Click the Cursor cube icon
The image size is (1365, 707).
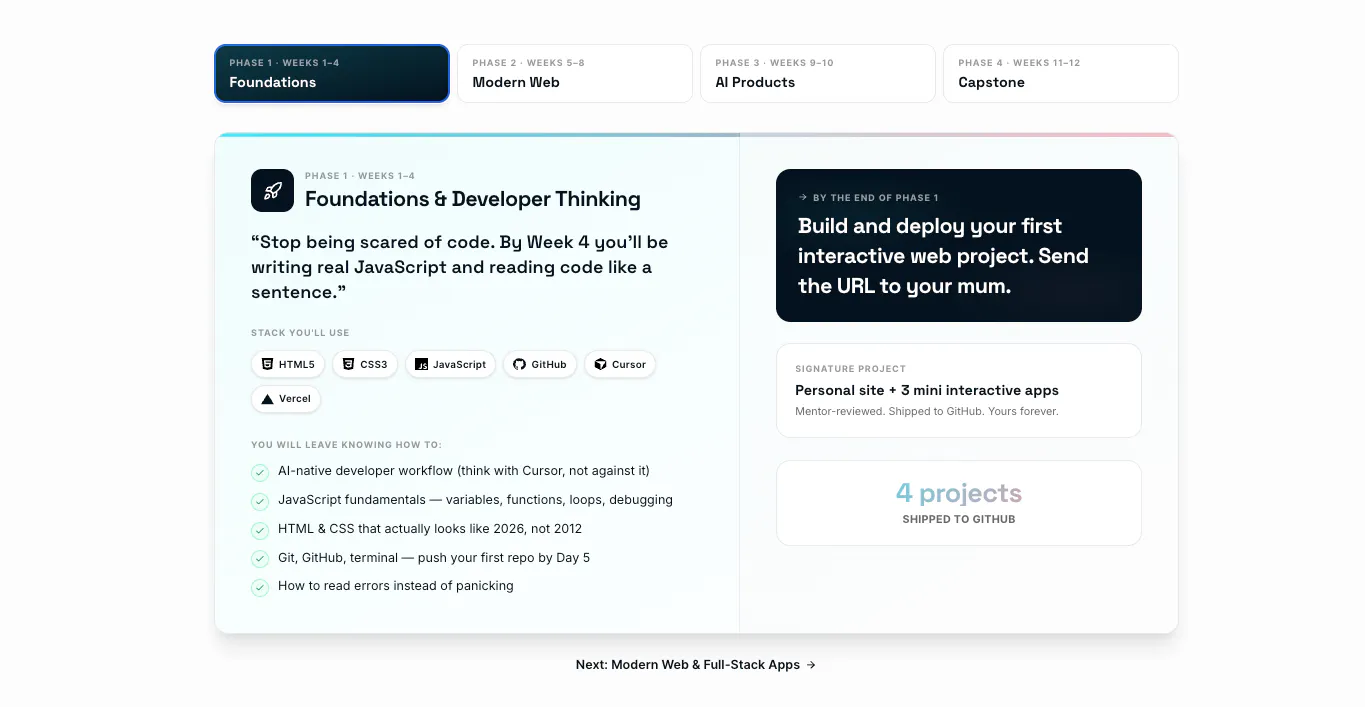(x=600, y=364)
